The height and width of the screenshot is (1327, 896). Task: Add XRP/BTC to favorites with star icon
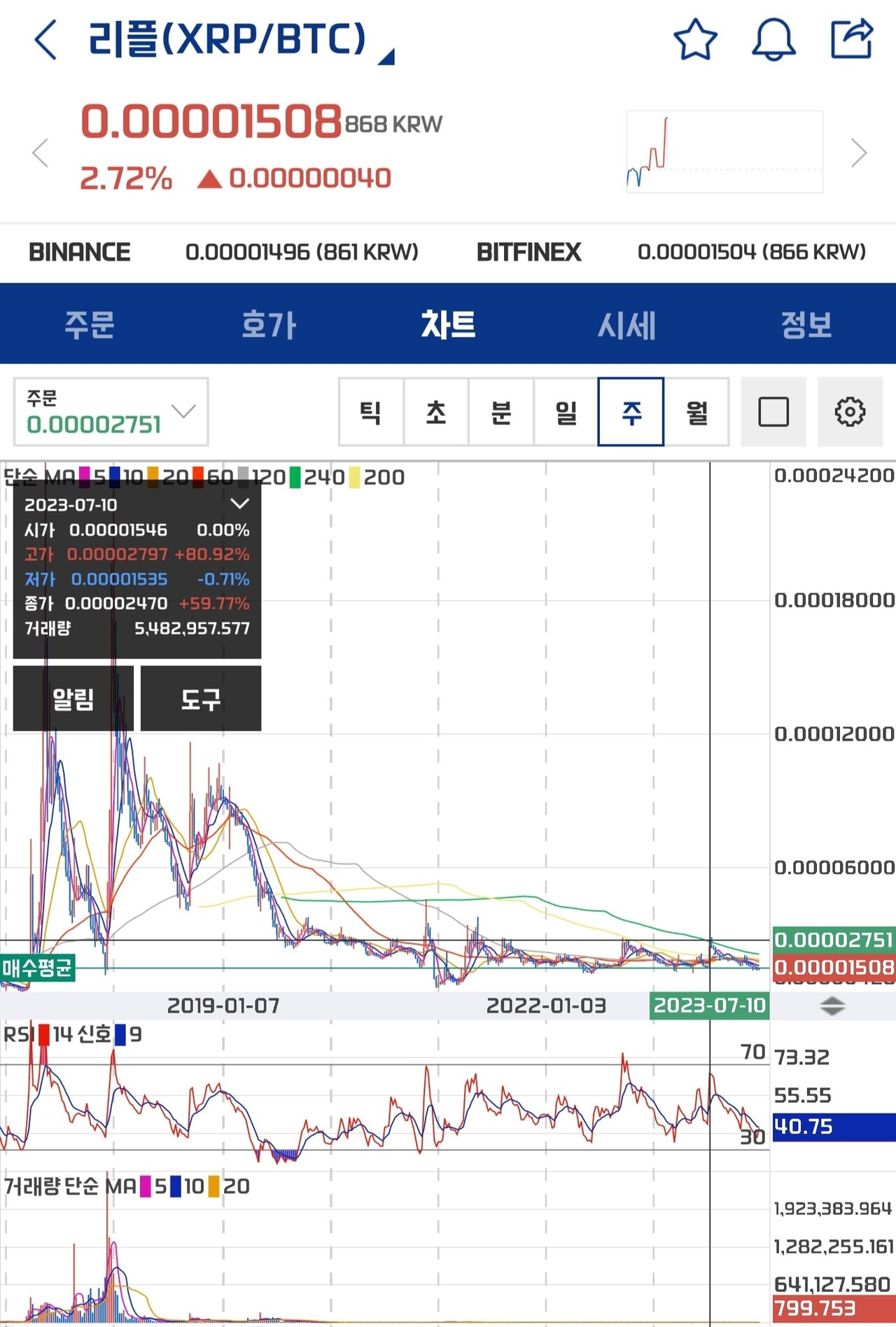click(x=695, y=39)
